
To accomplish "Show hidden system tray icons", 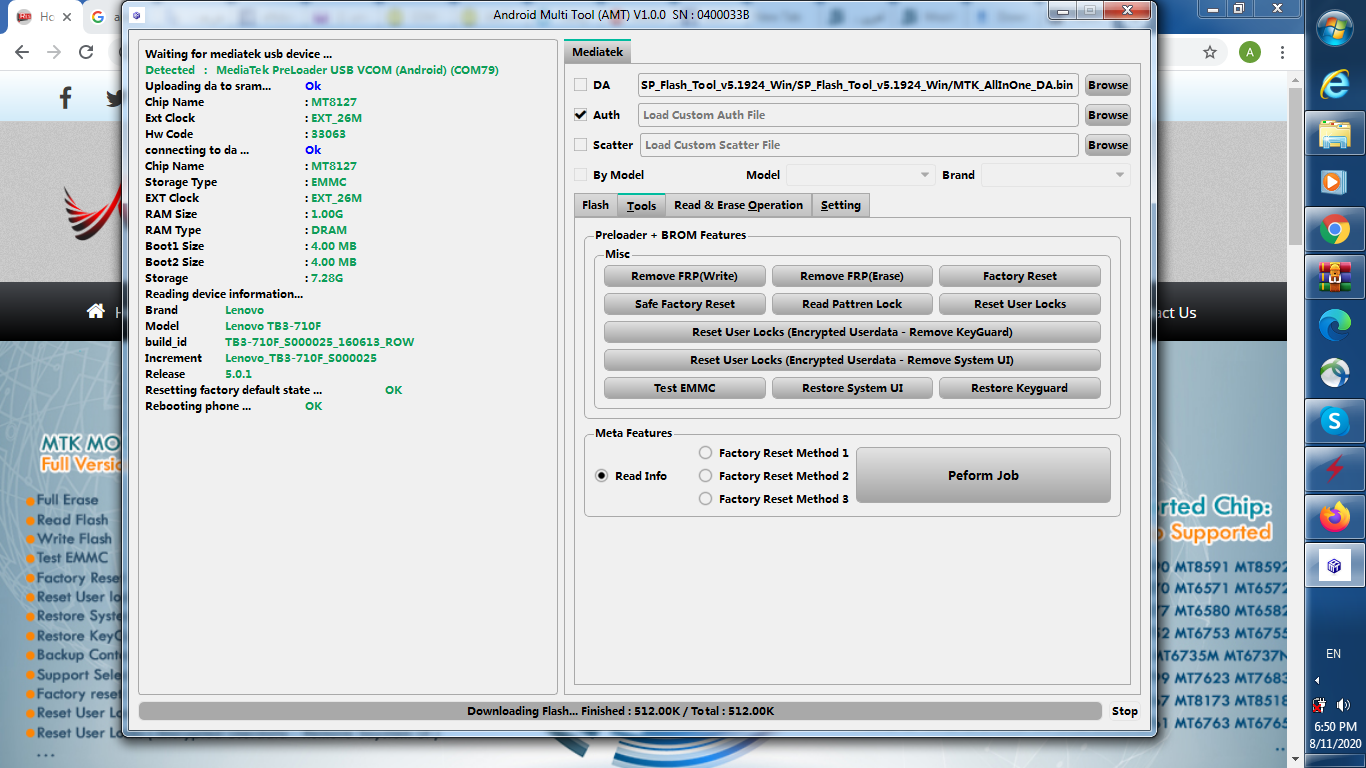I will point(1317,680).
